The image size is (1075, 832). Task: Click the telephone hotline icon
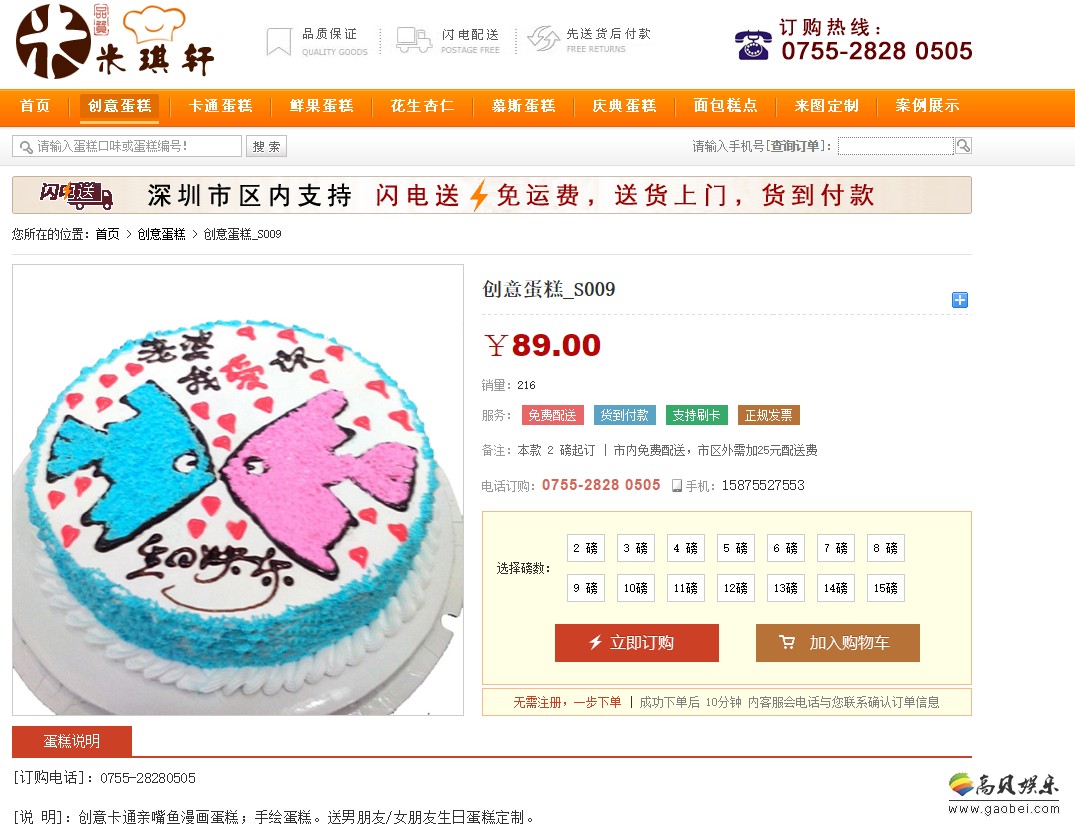pos(753,45)
